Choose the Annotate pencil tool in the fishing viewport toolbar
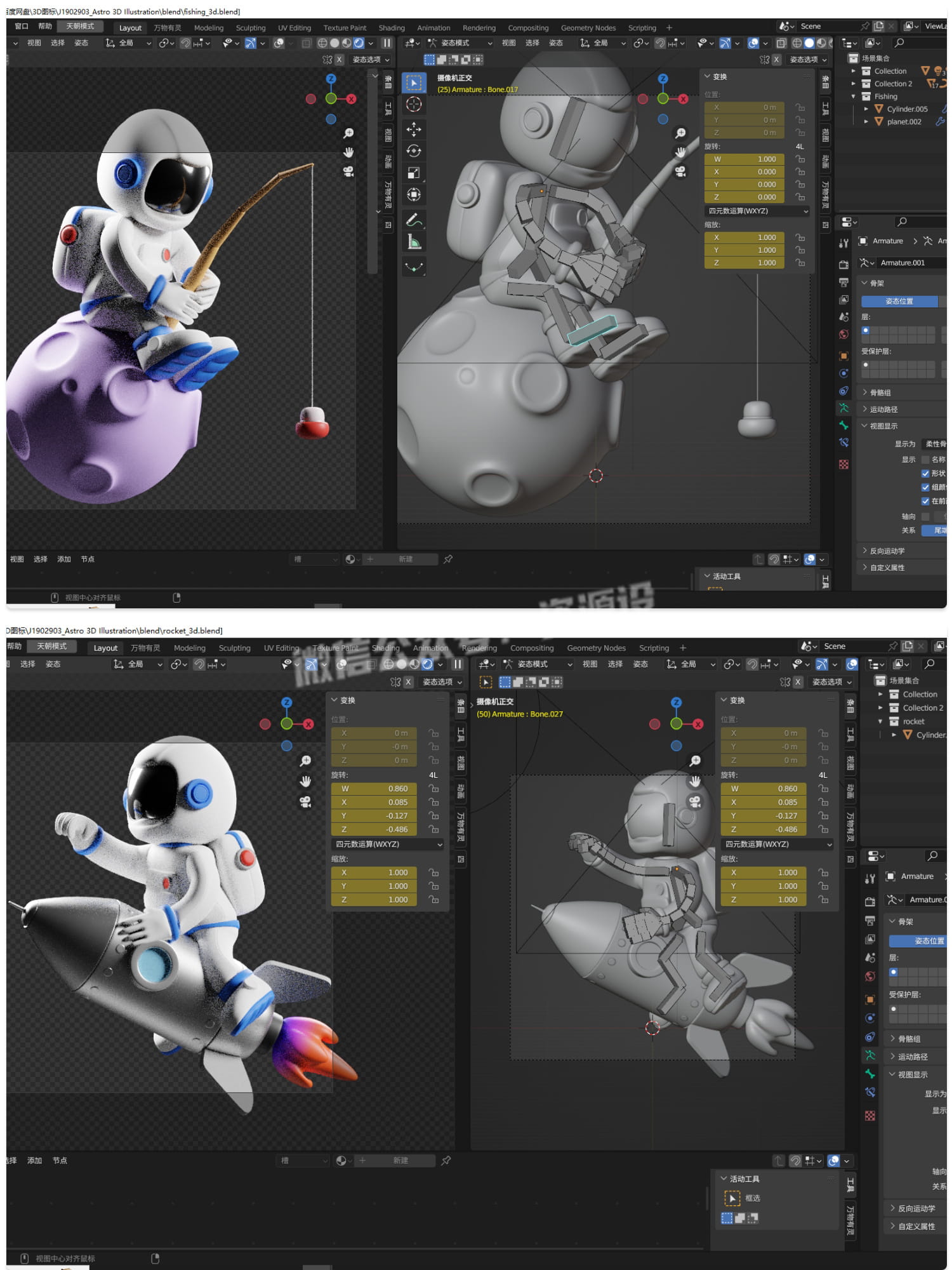Viewport: 952px width, 1270px height. pyautogui.click(x=414, y=220)
